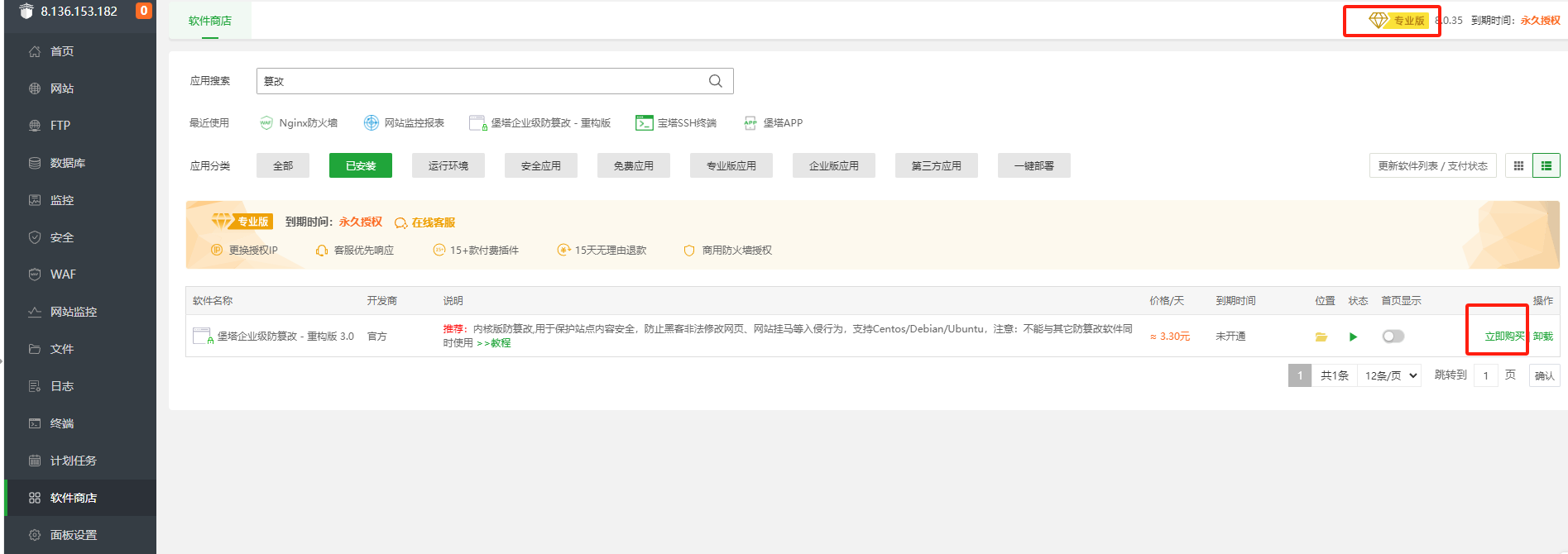Click 15+款付费插件 in banner
This screenshot has height=554, width=1568.
point(477,250)
